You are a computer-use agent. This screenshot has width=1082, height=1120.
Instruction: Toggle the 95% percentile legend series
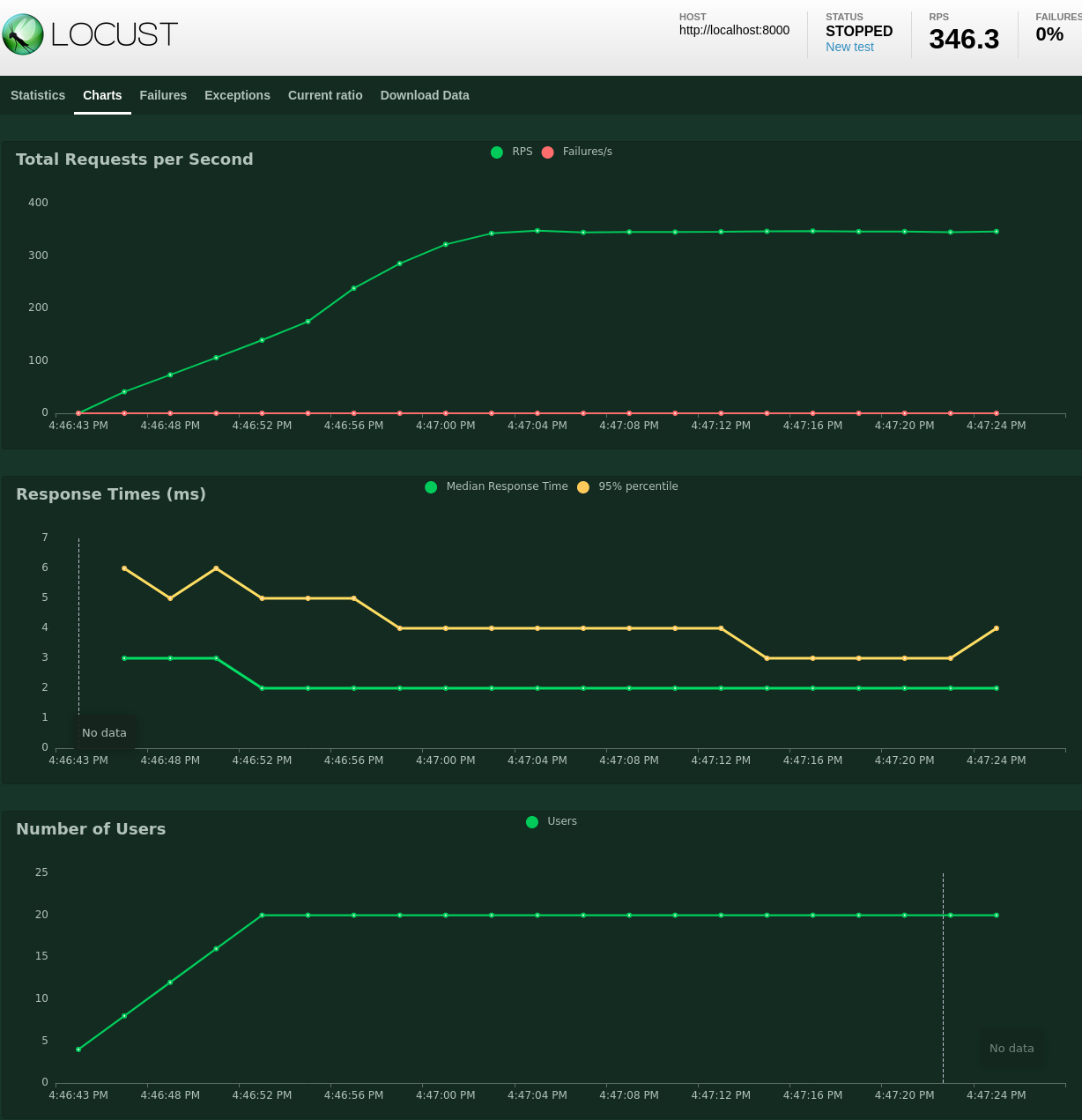click(x=627, y=486)
